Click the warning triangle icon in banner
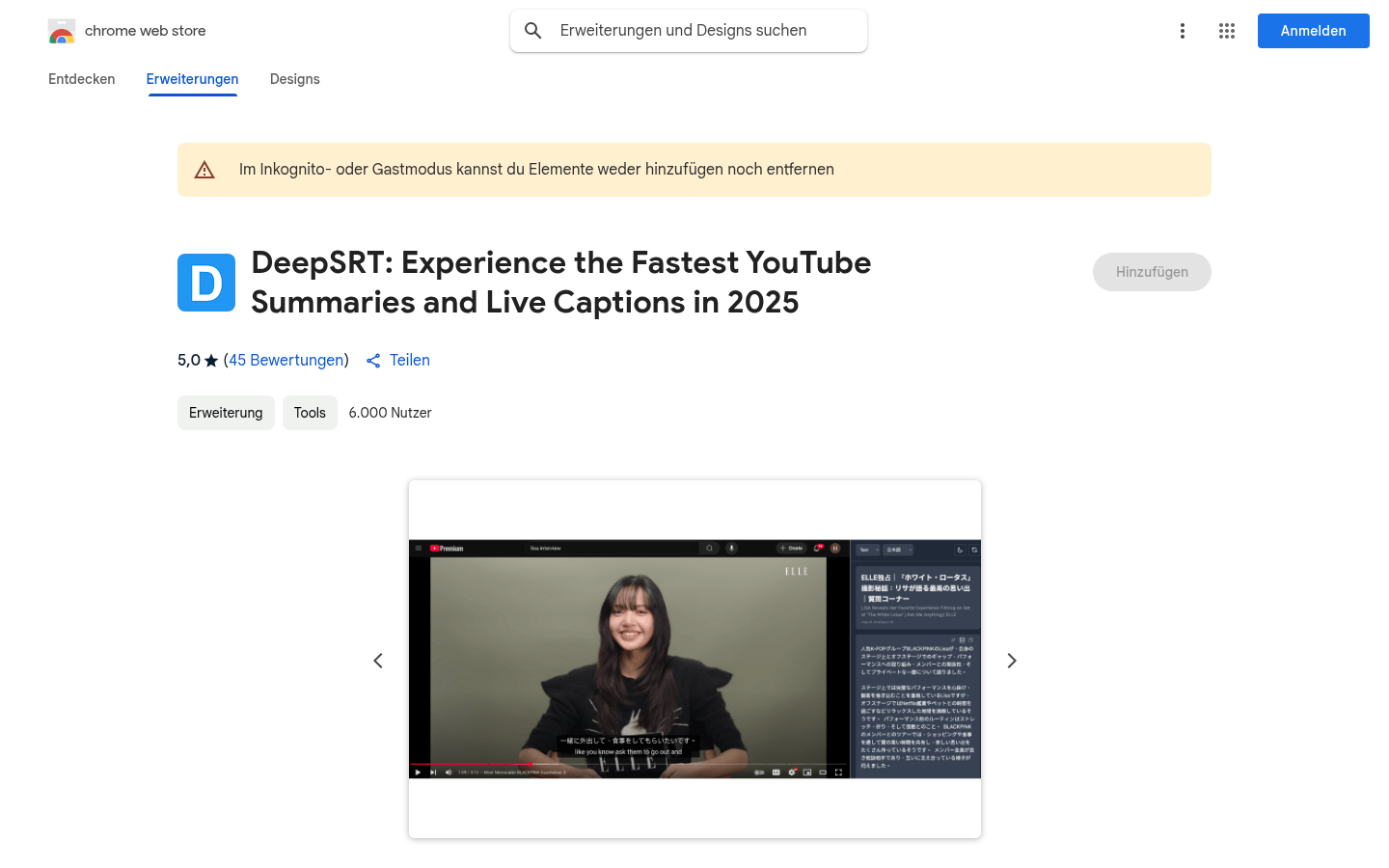Screen dimensions: 1389x868 [x=204, y=170]
